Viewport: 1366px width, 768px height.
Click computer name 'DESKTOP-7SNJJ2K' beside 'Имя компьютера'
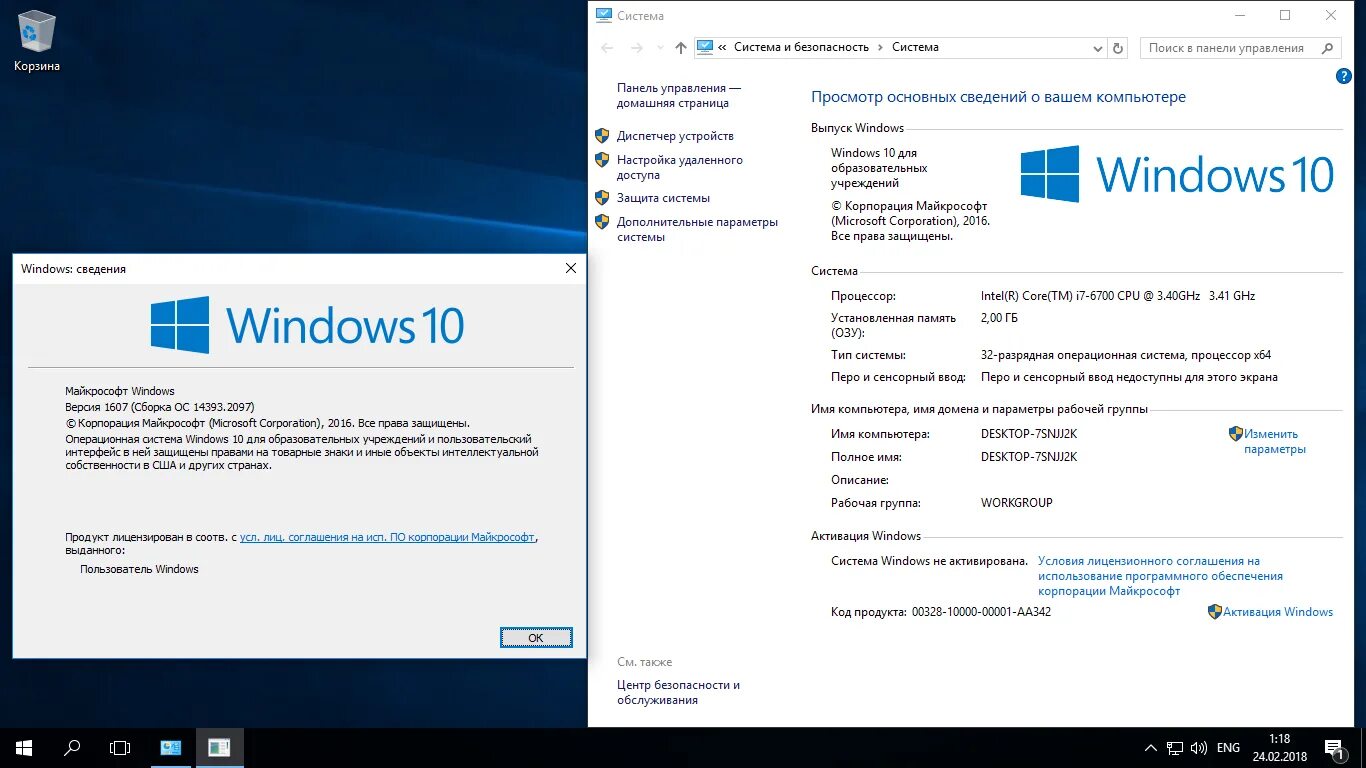point(1029,434)
